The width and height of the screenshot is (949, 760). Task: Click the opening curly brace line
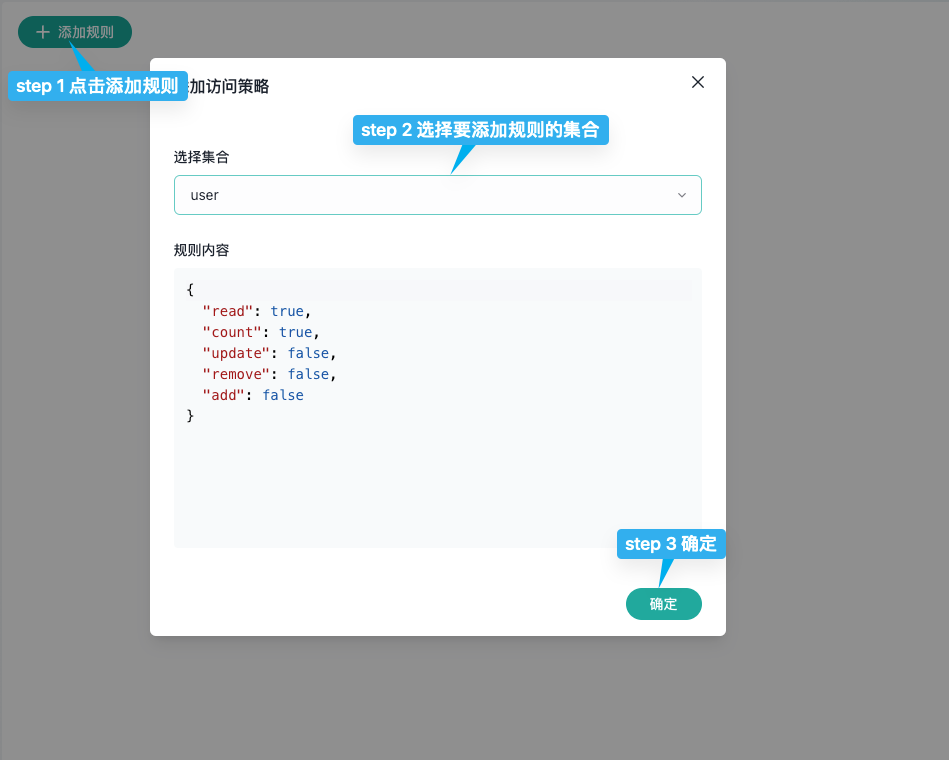point(190,290)
